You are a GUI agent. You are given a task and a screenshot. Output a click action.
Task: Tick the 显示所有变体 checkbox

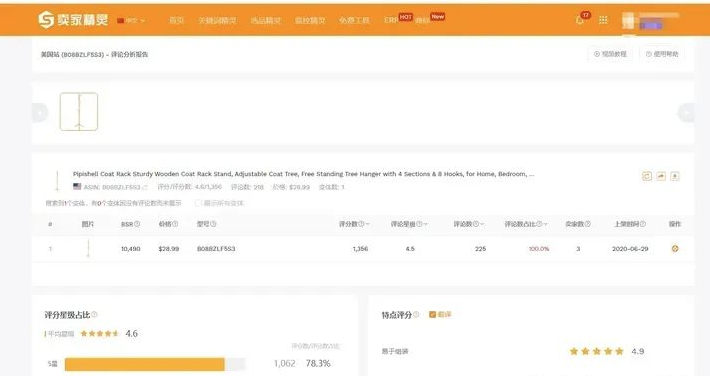click(197, 203)
